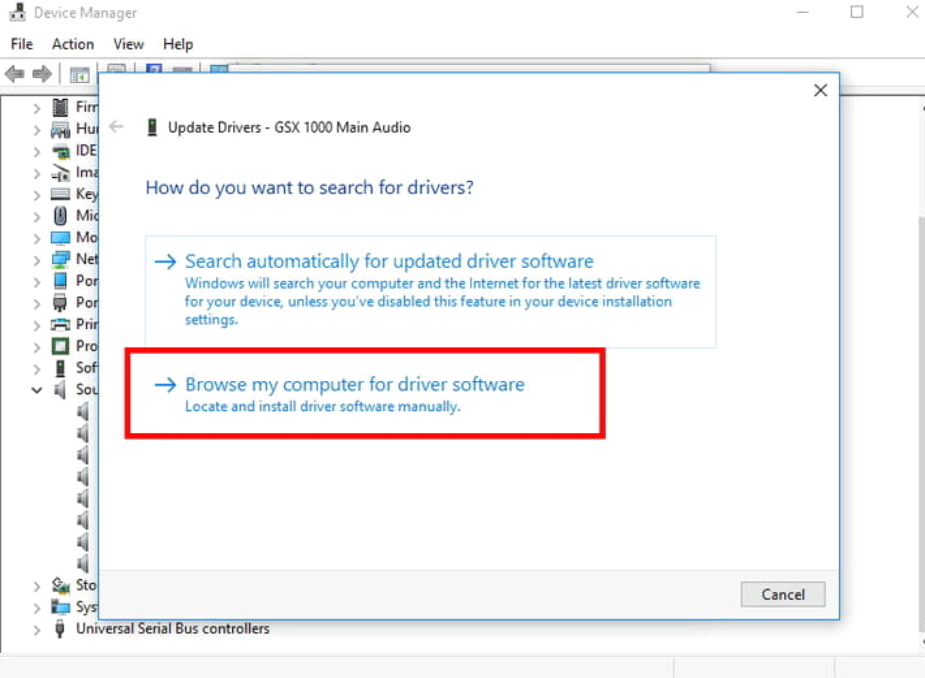Expand the System devices node
Viewport: 925px width, 678px height.
click(36, 606)
